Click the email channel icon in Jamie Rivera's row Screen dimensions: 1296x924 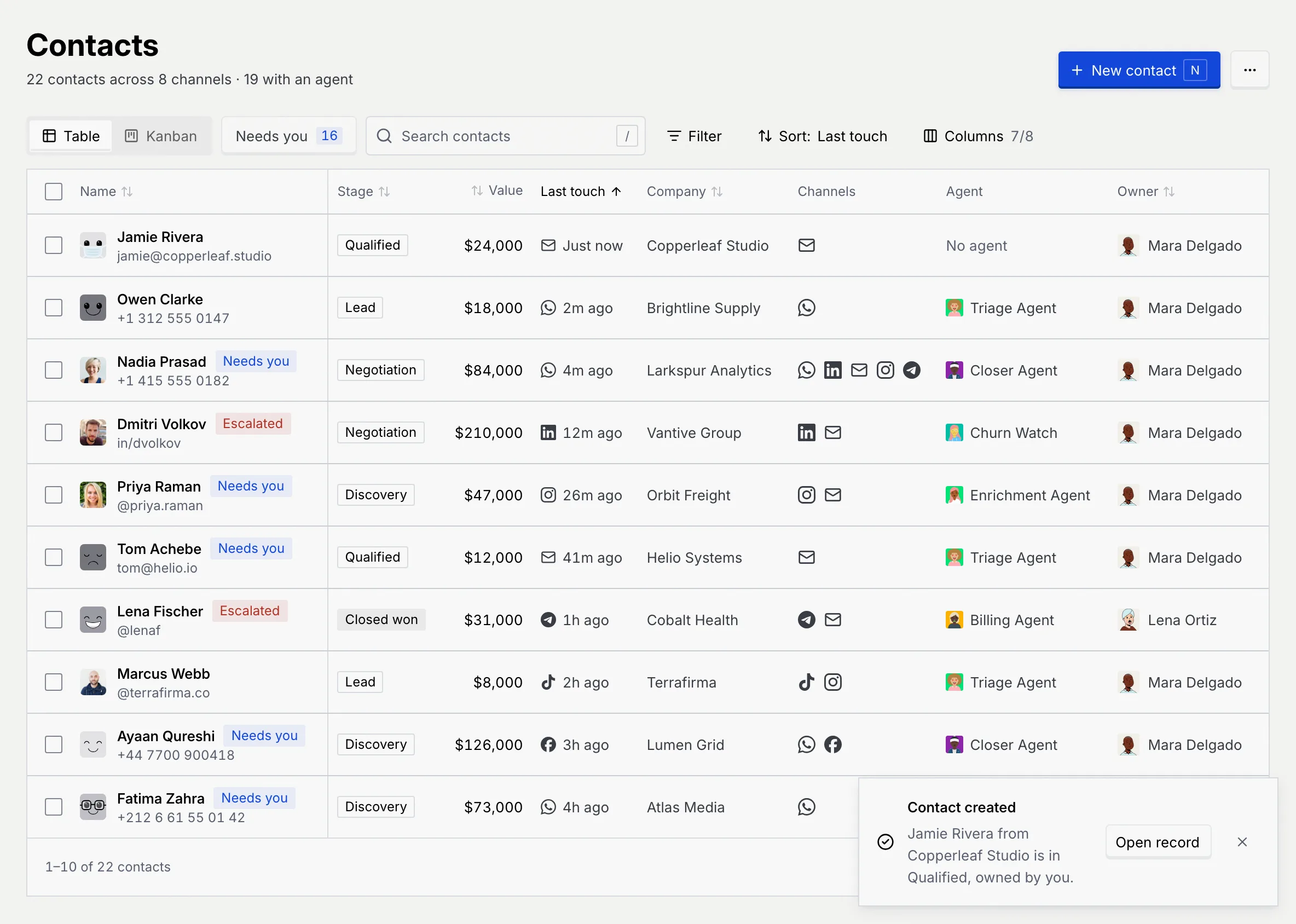tap(806, 245)
